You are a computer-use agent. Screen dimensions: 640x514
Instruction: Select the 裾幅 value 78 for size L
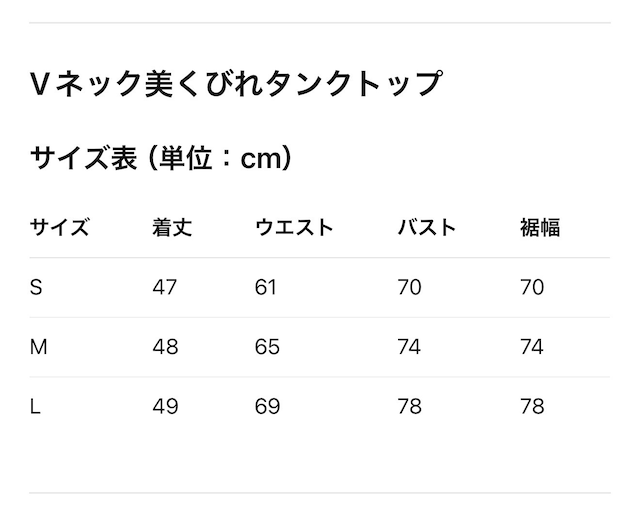[x=532, y=406]
